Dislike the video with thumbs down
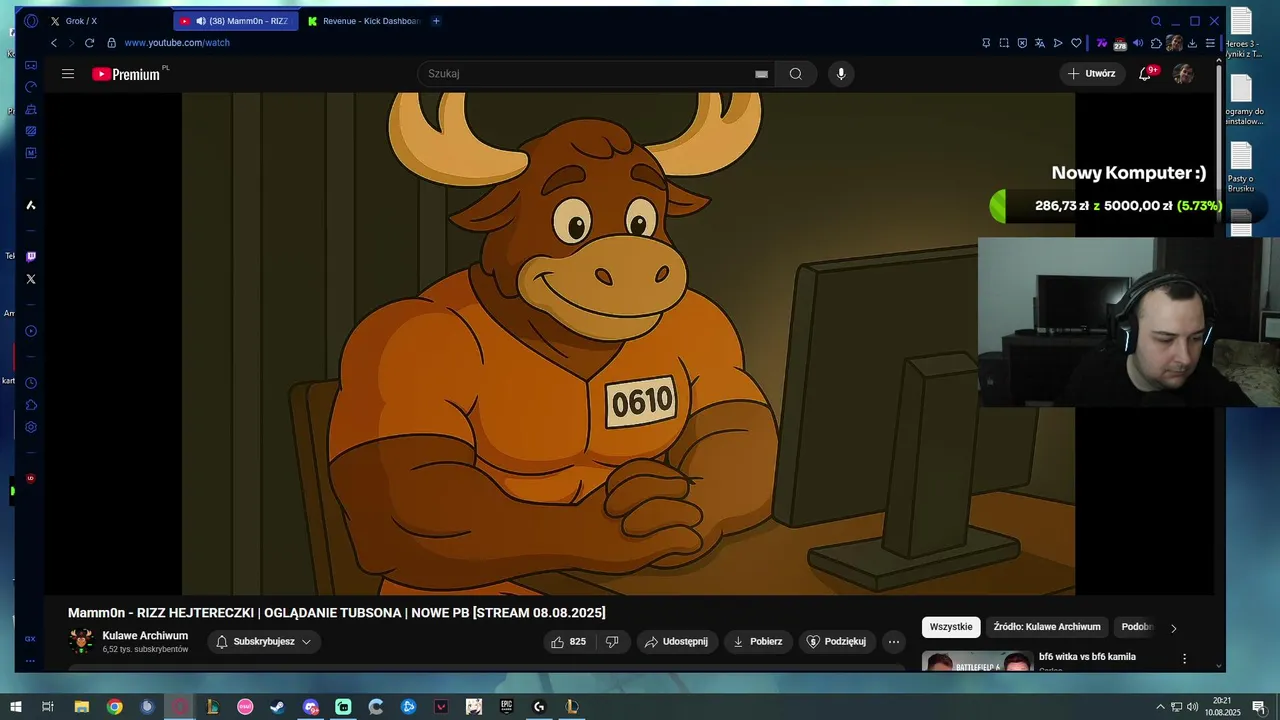The width and height of the screenshot is (1280, 720). (613, 642)
